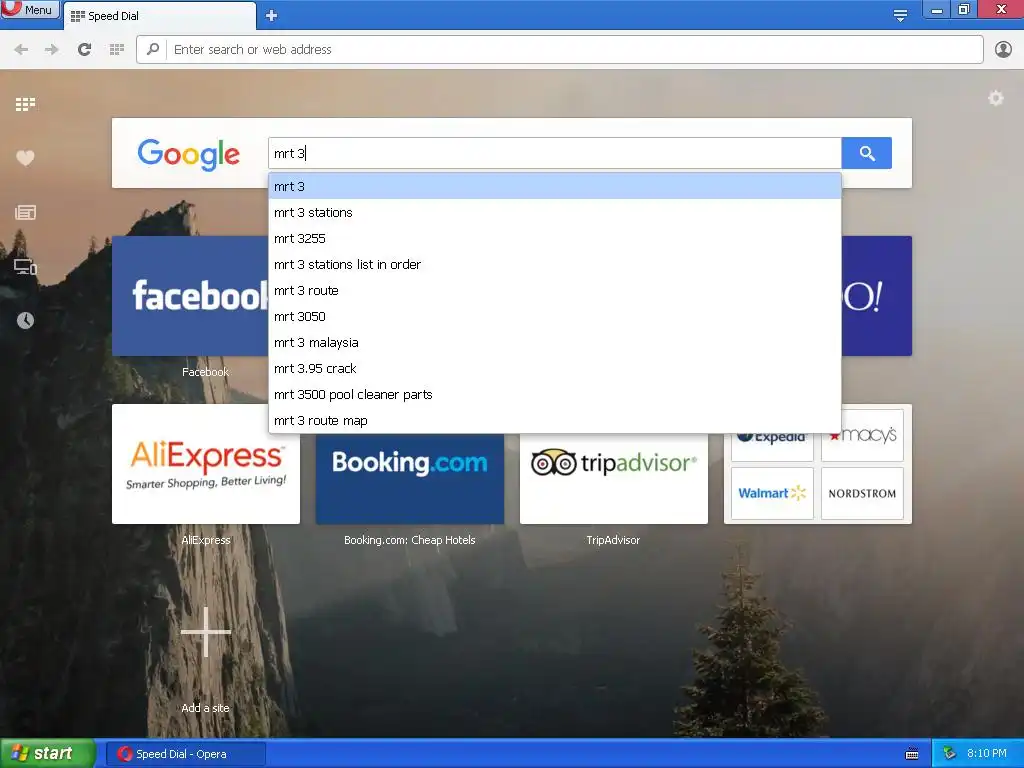
Task: Open the Walmart folder thumbnail
Action: [x=772, y=493]
